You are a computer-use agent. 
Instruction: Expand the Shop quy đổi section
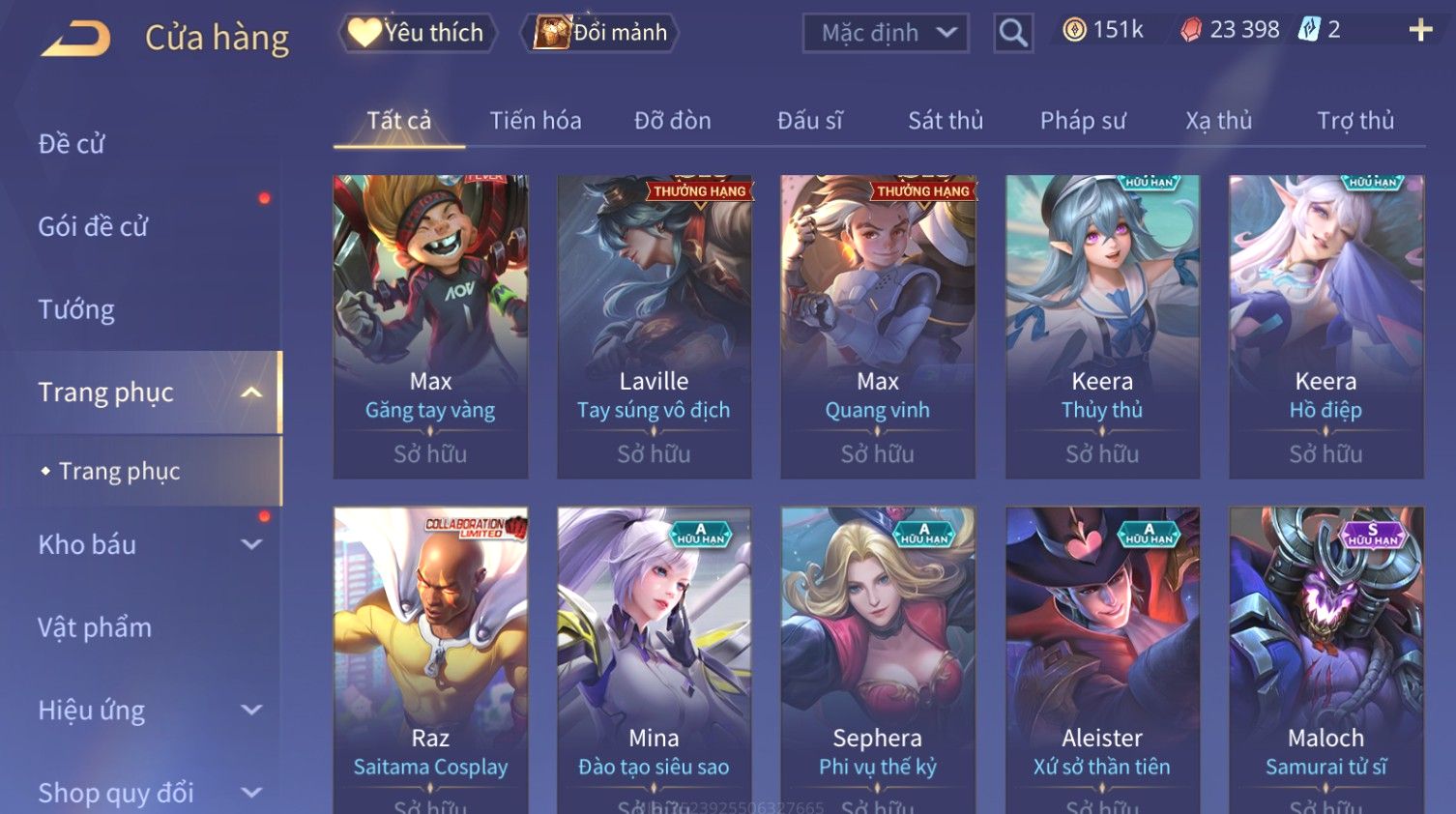(x=251, y=793)
